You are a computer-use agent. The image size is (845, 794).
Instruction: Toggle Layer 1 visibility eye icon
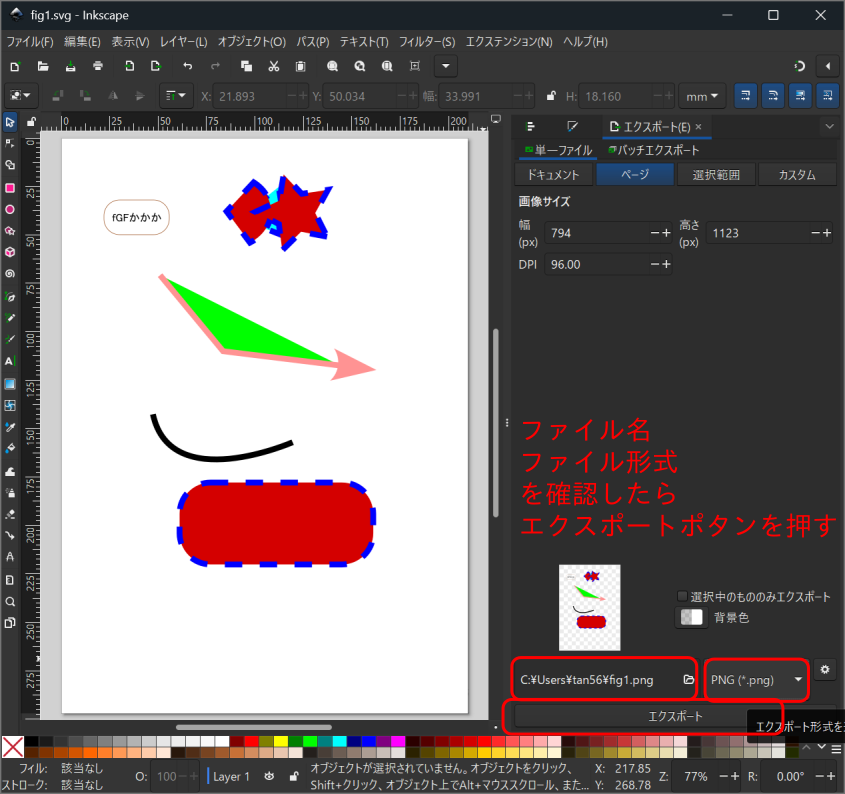tap(270, 776)
